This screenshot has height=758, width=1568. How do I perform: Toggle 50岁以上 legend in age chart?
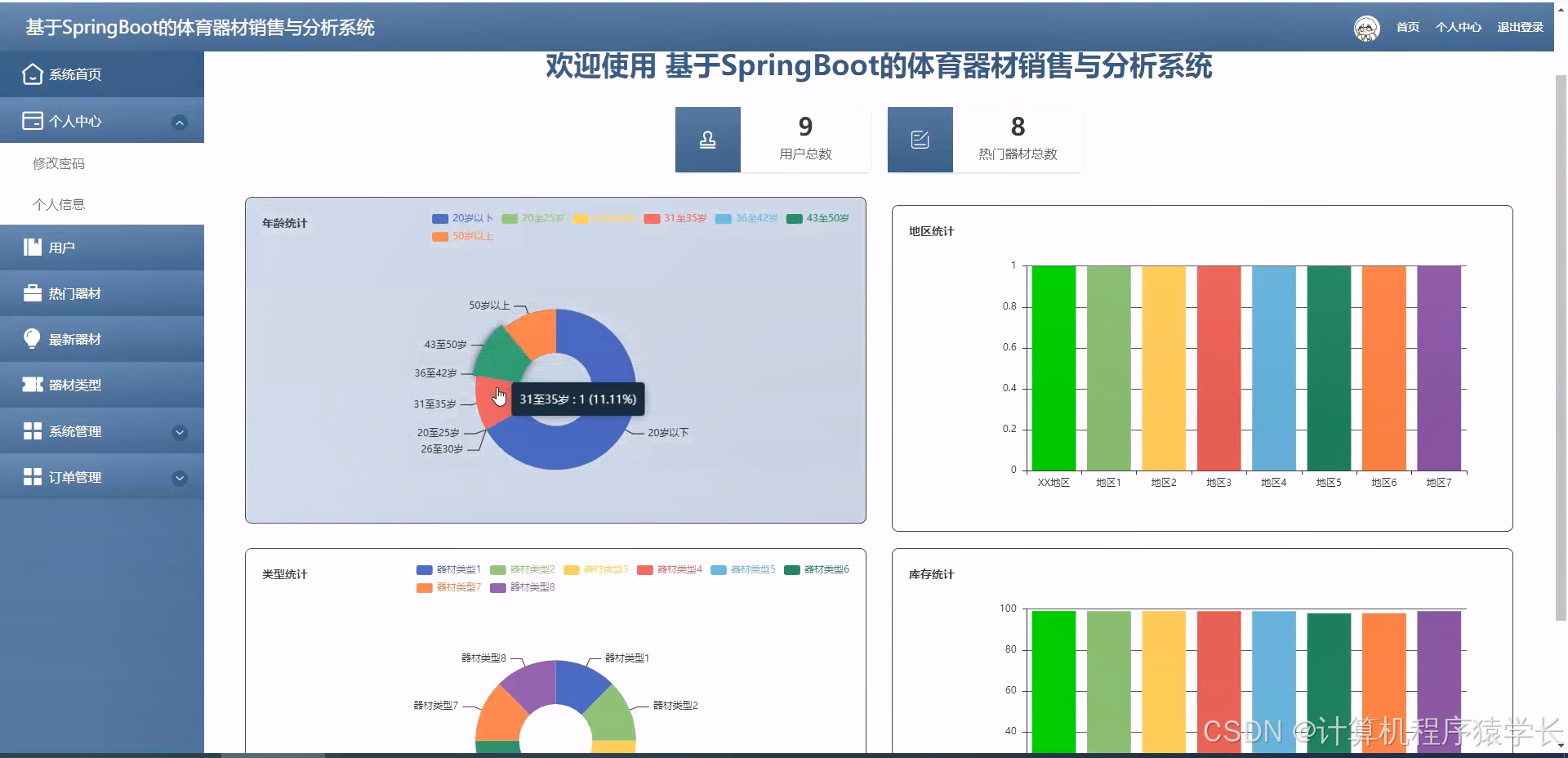(462, 236)
